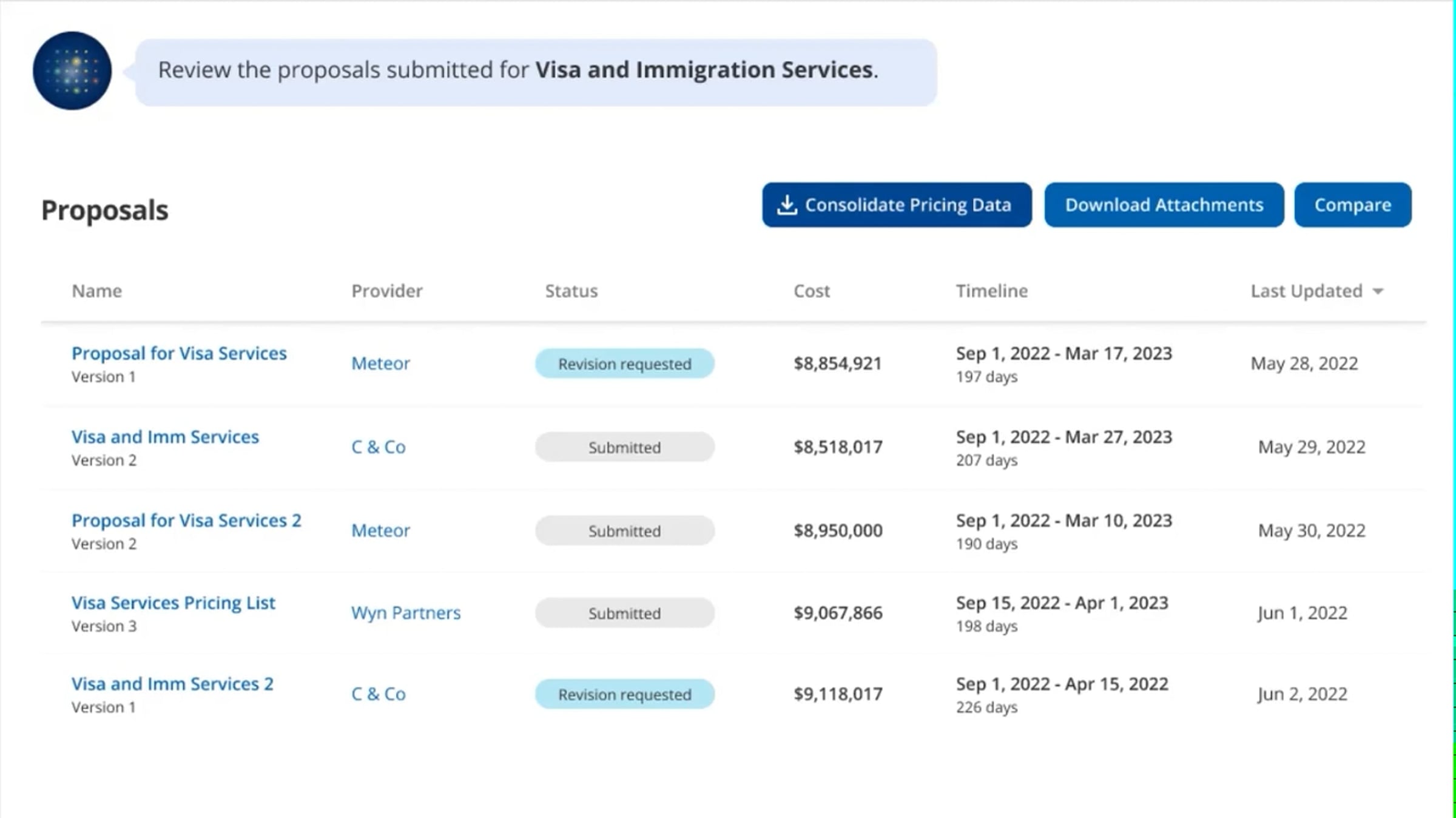Click Submitted badge for Wyn Partners proposal
The height and width of the screenshot is (818, 1456).
click(624, 613)
